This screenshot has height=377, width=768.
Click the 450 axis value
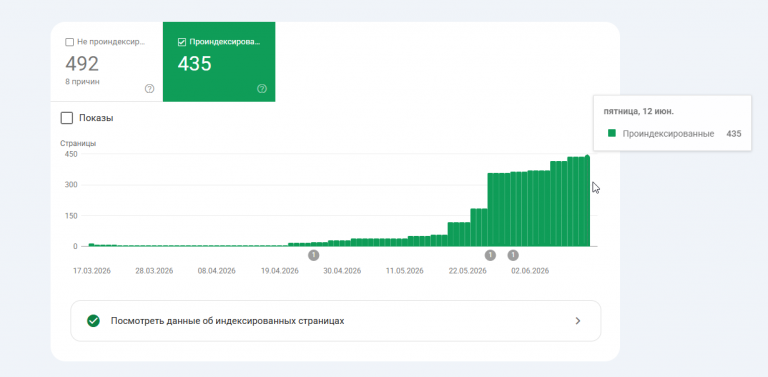[x=72, y=154]
